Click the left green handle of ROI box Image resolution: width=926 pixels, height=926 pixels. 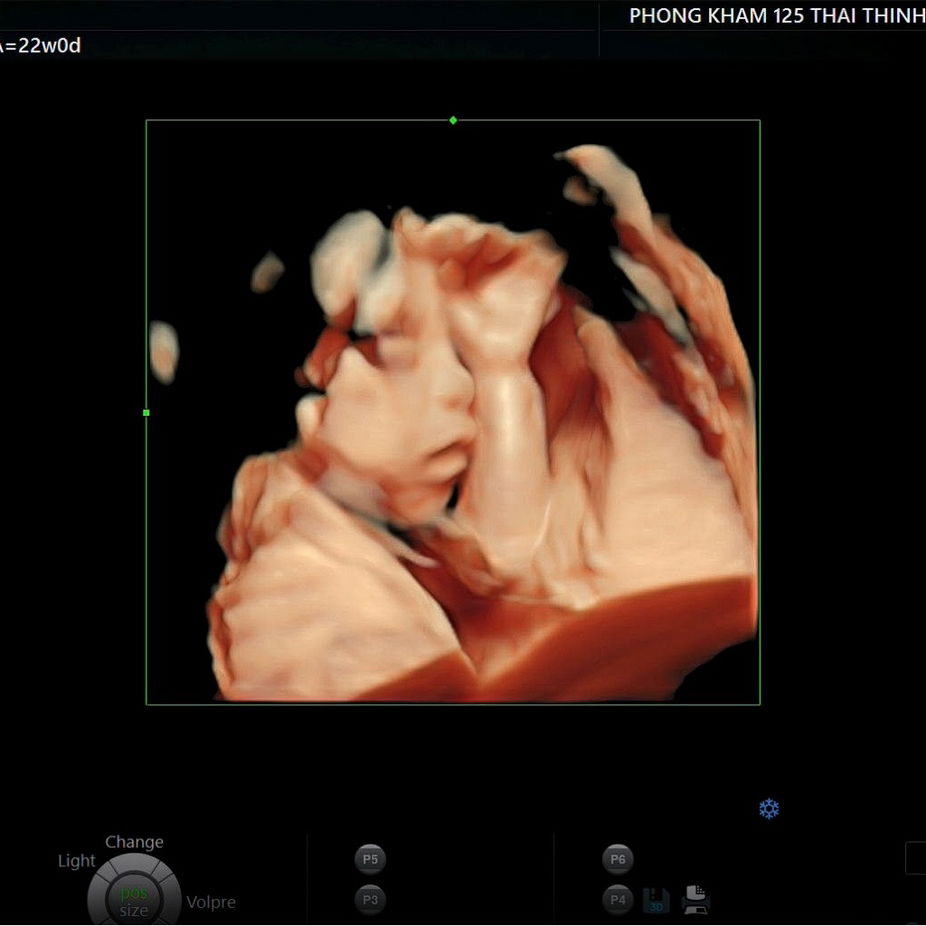coord(147,412)
